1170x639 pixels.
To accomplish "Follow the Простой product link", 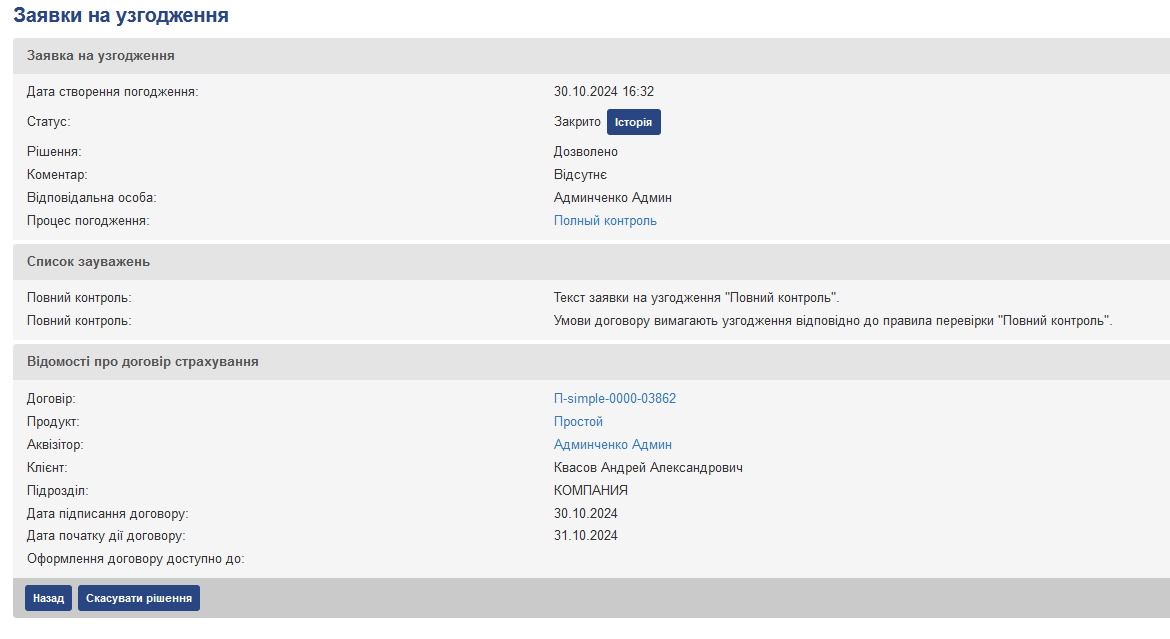I will point(578,422).
